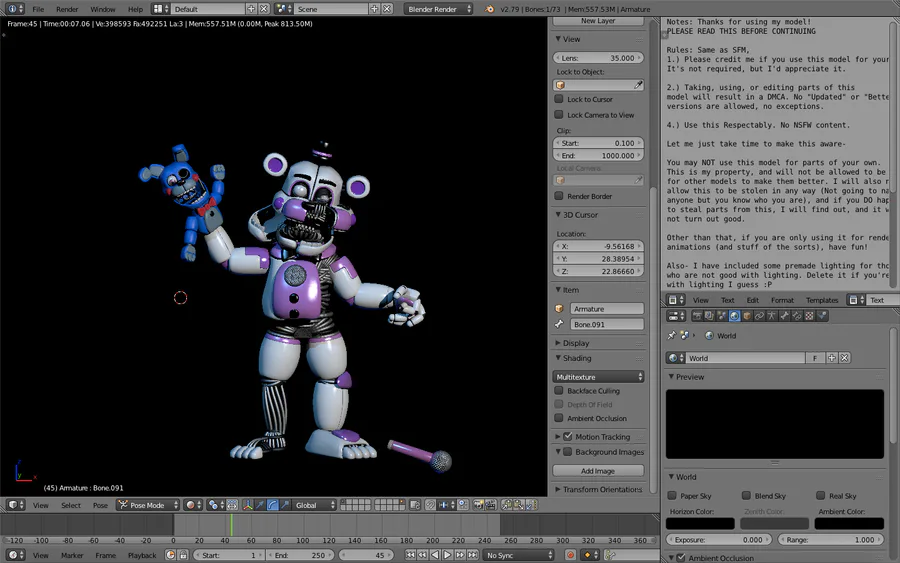Jump to the last frame of playback

[472, 555]
